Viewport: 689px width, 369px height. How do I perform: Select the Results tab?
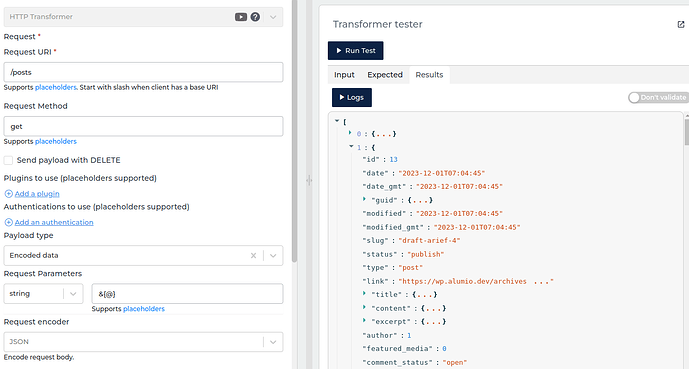pyautogui.click(x=429, y=75)
